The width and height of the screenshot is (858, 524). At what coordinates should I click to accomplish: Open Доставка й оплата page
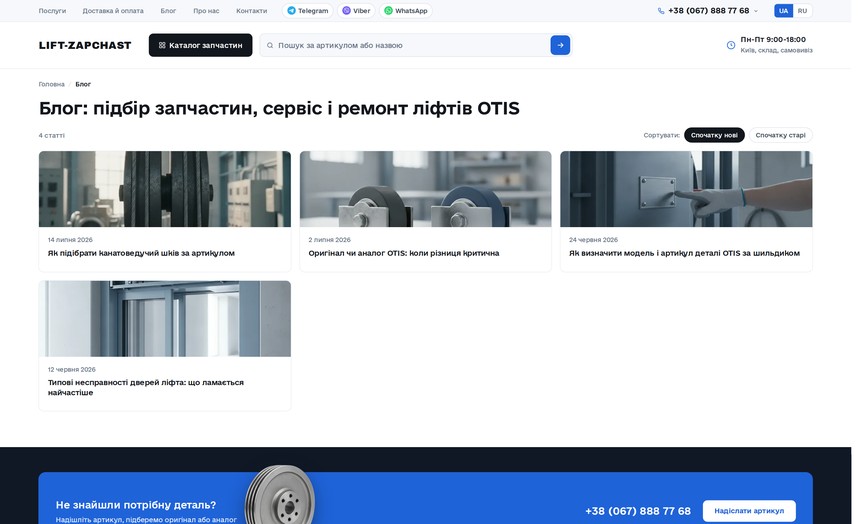click(113, 11)
